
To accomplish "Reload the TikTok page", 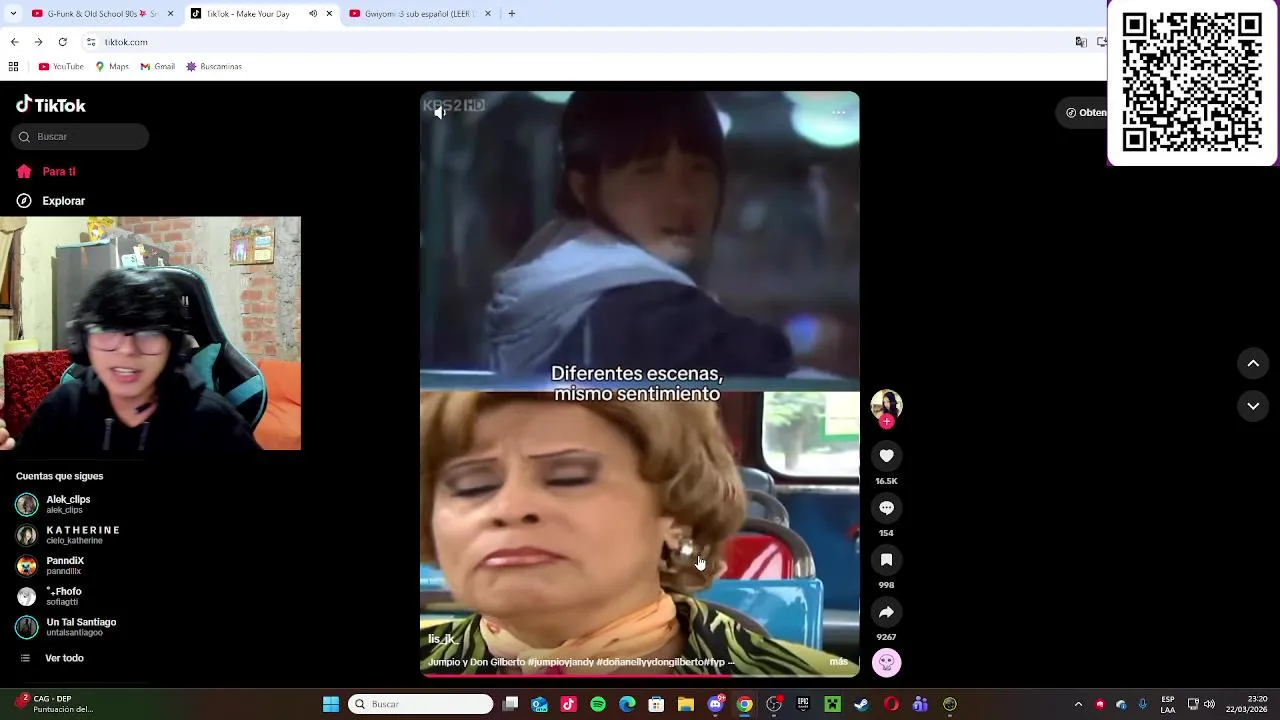I will (x=62, y=42).
